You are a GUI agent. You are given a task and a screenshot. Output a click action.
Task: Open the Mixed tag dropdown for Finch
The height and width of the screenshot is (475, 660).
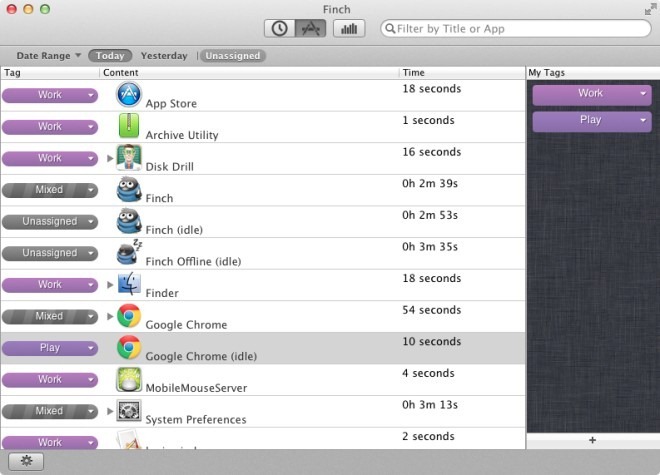[x=50, y=190]
